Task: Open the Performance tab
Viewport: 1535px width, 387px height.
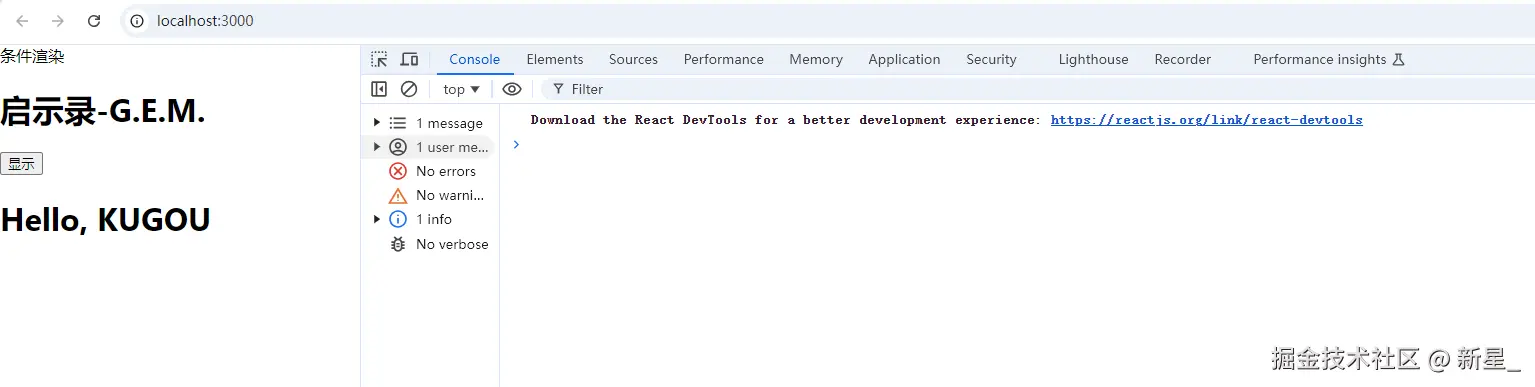Action: click(x=723, y=59)
